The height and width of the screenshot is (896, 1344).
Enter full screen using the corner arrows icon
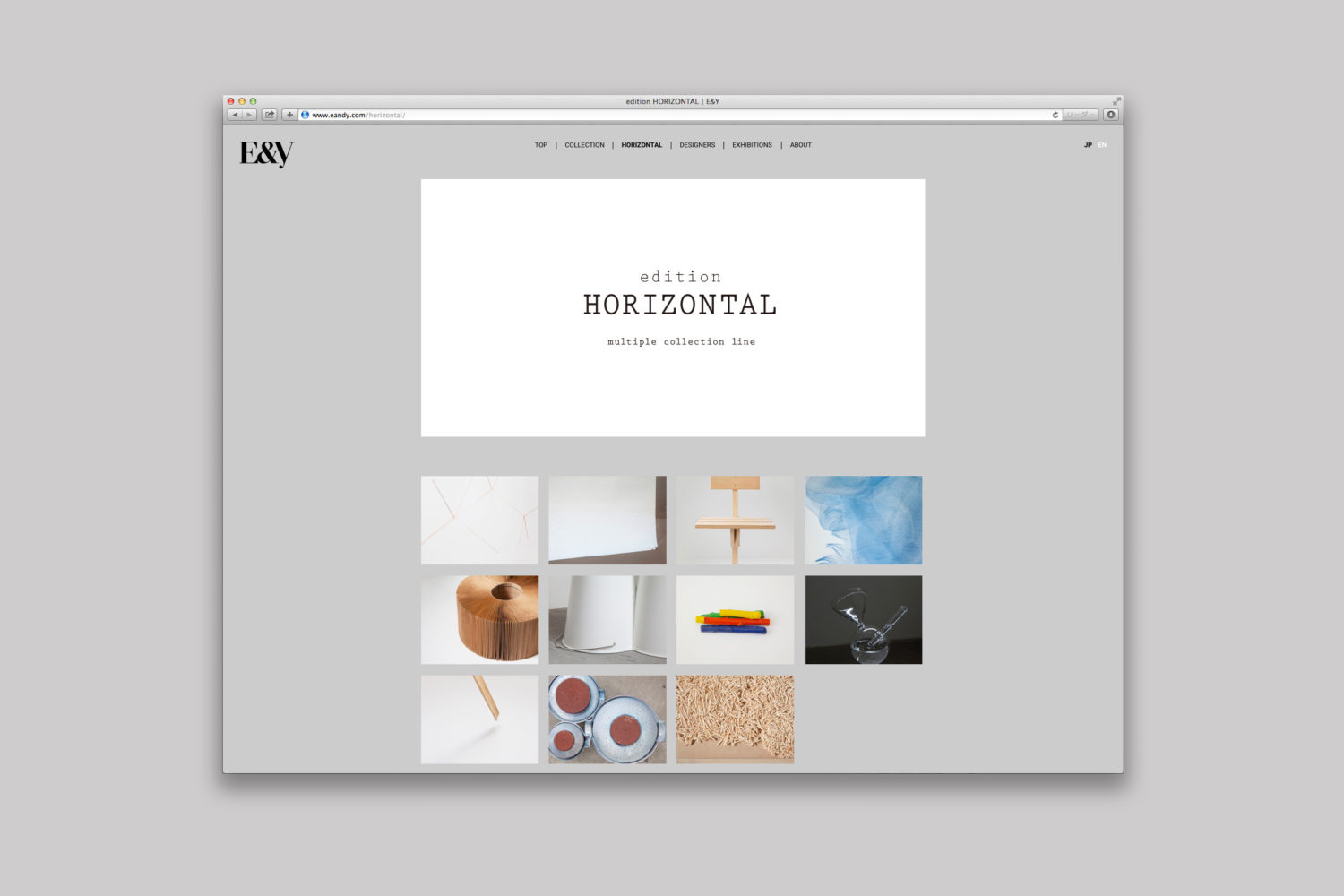click(x=1116, y=101)
